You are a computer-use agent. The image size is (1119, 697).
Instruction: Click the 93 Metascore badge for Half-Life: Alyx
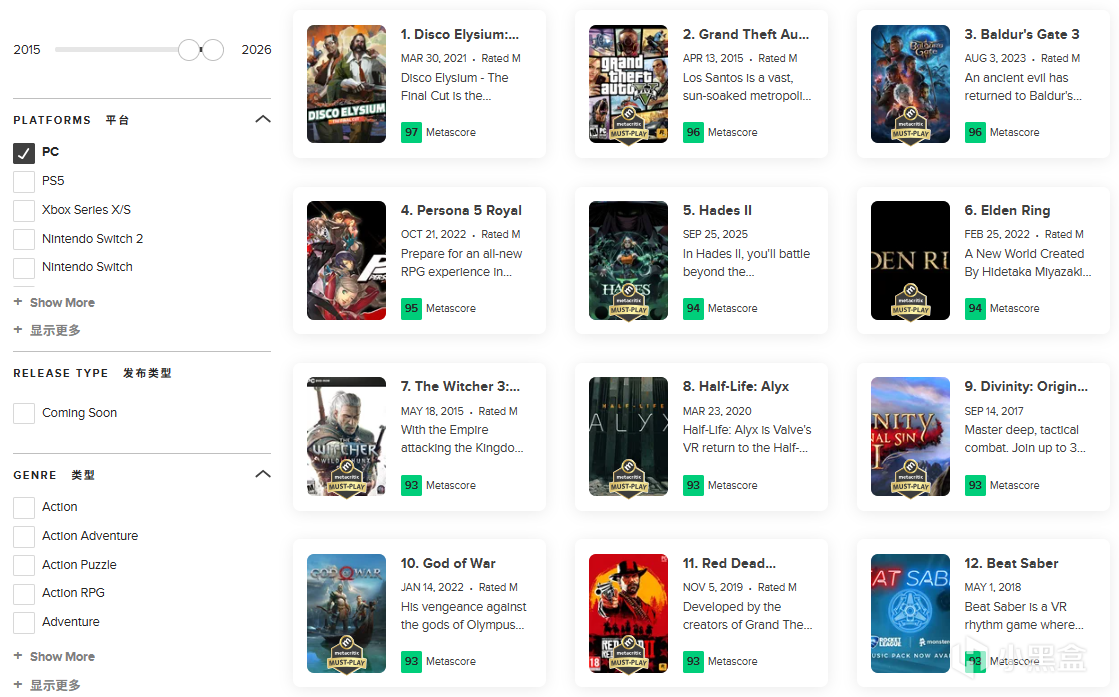[693, 485]
